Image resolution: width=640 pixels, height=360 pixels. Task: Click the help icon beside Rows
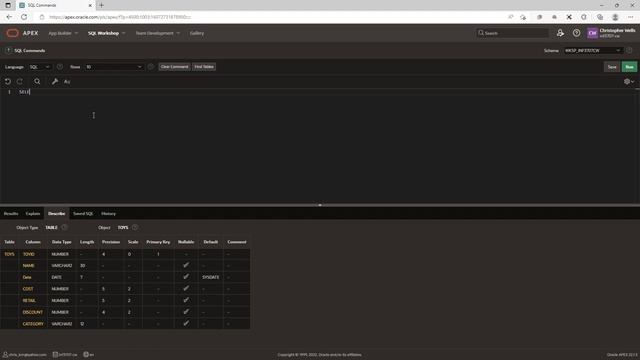coord(151,67)
